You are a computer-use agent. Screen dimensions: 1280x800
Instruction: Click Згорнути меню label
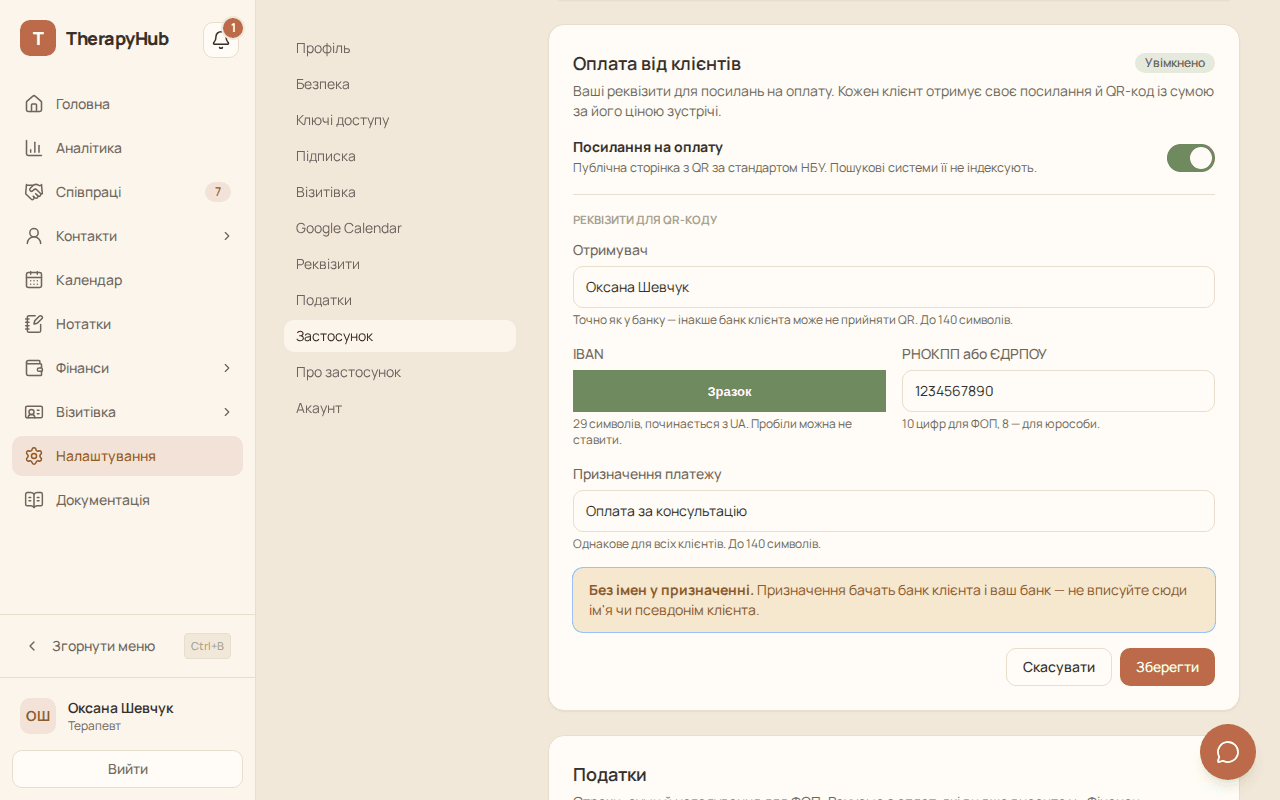(x=104, y=646)
